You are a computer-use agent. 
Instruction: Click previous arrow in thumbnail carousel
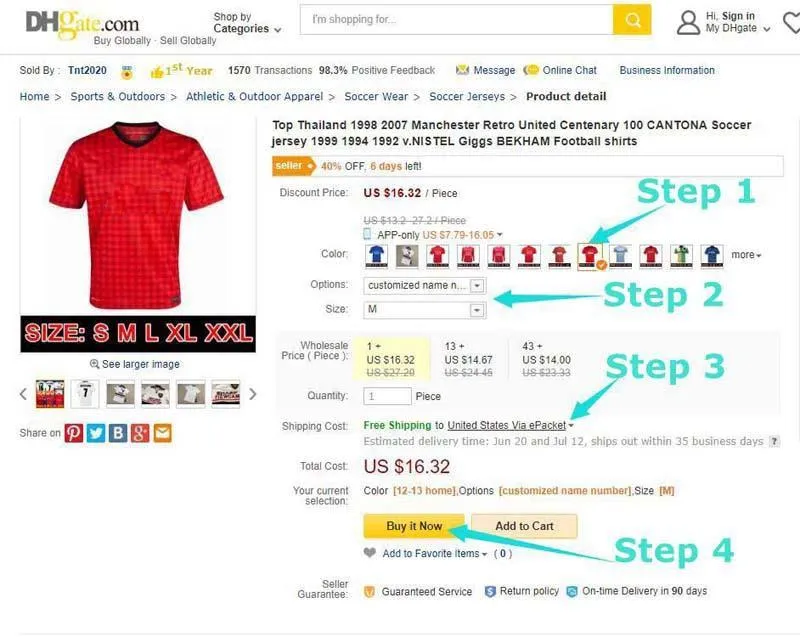pyautogui.click(x=23, y=394)
